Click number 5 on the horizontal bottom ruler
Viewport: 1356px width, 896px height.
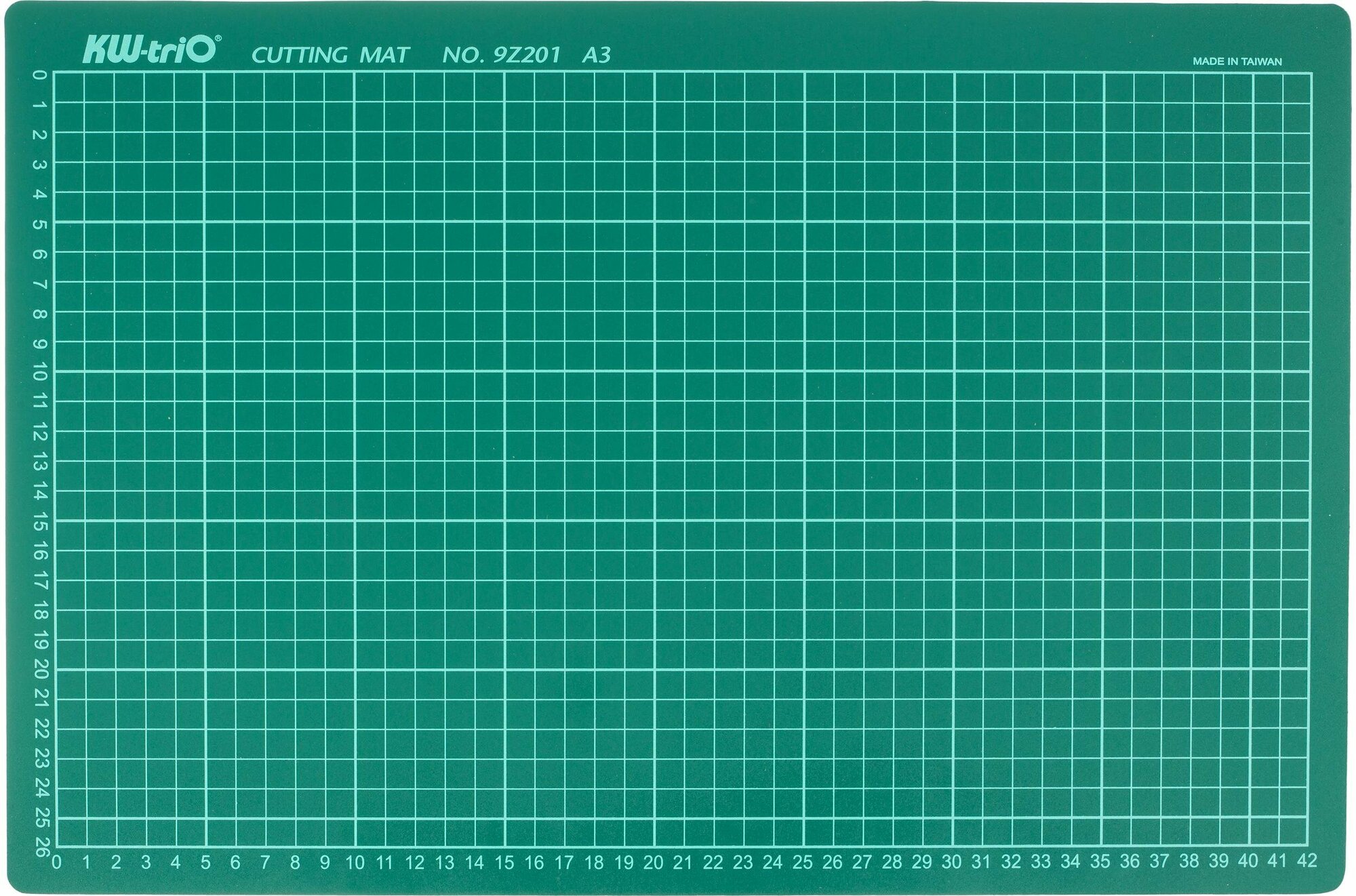click(x=205, y=863)
